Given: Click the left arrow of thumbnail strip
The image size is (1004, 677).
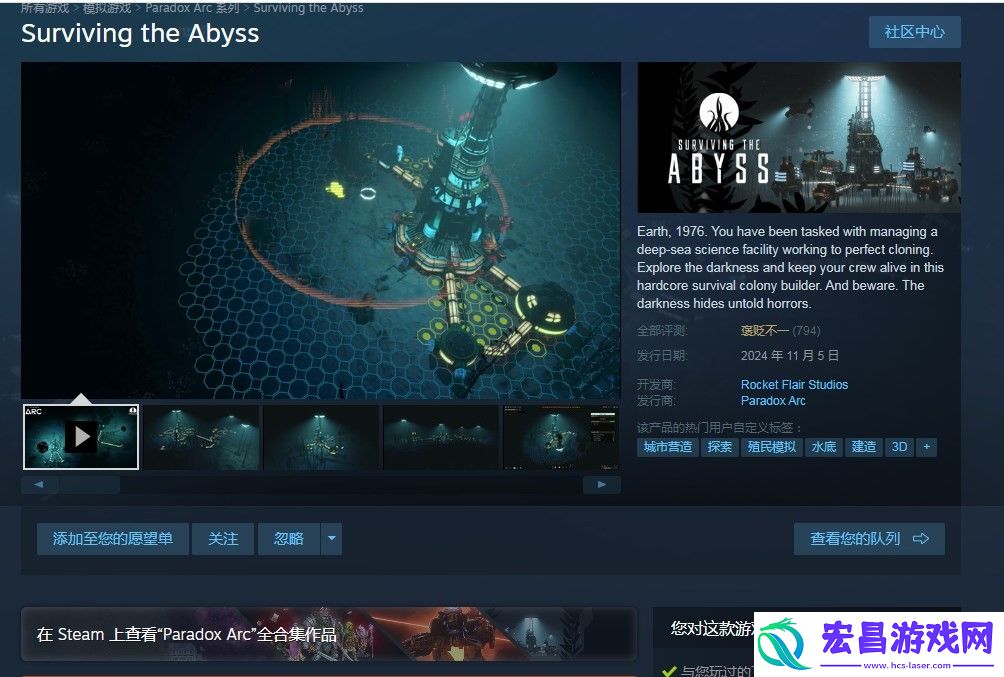Looking at the screenshot, I should (39, 485).
